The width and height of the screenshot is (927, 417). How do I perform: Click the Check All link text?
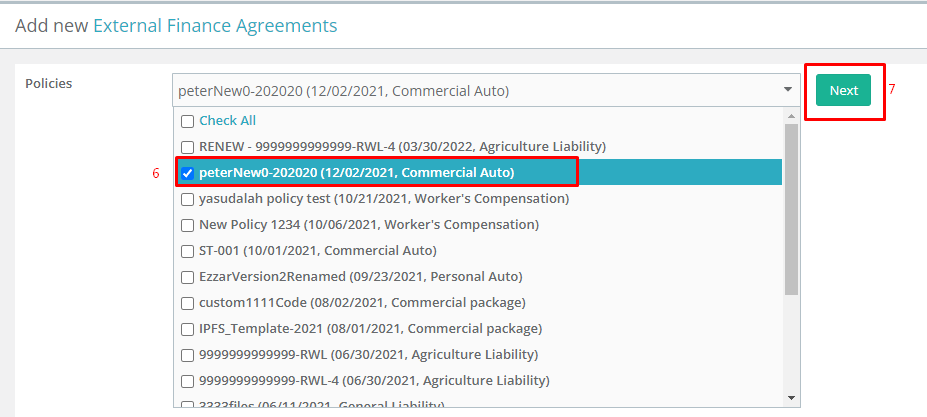point(228,121)
